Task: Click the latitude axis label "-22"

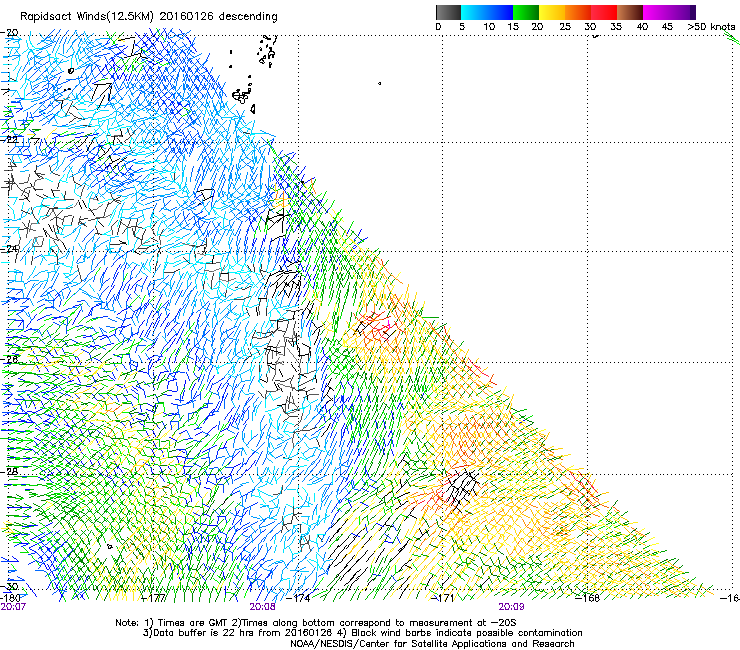Action: [10, 140]
